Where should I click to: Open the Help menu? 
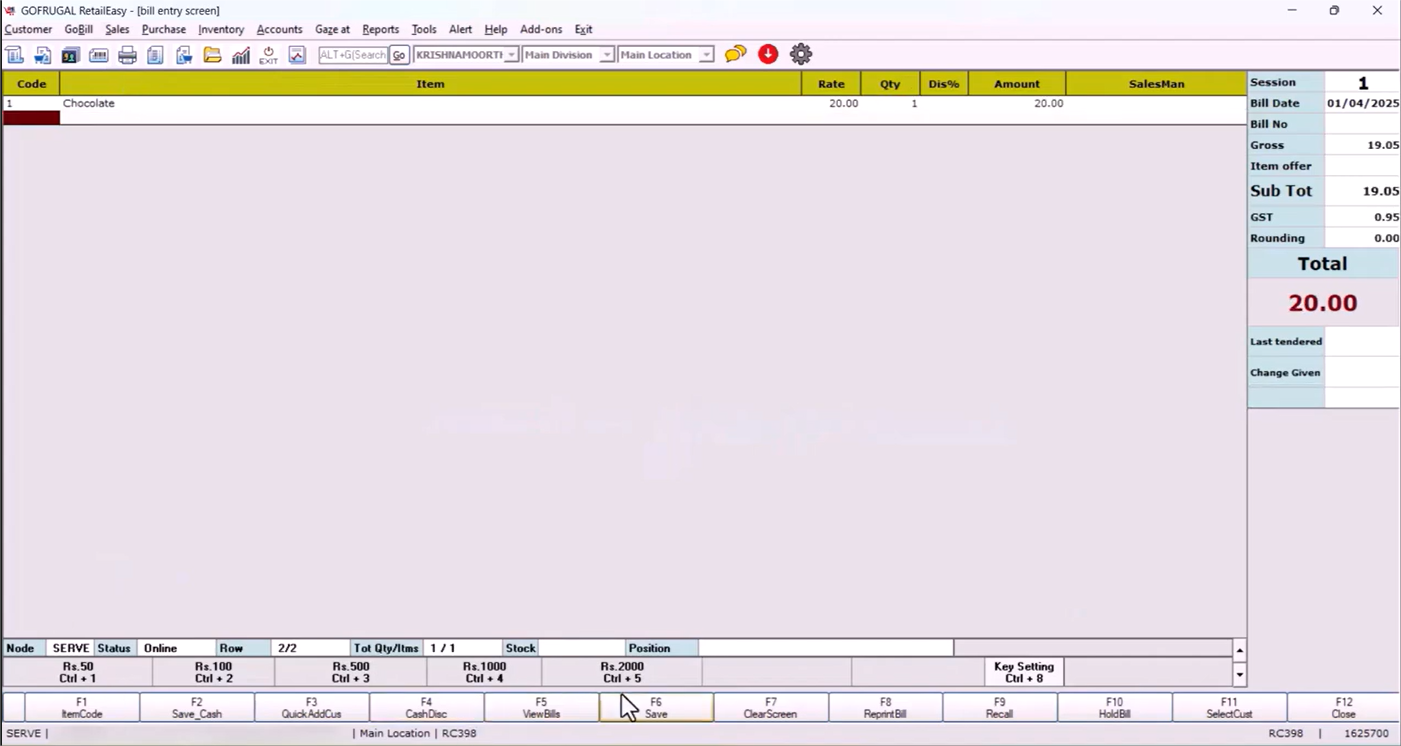[x=496, y=30]
